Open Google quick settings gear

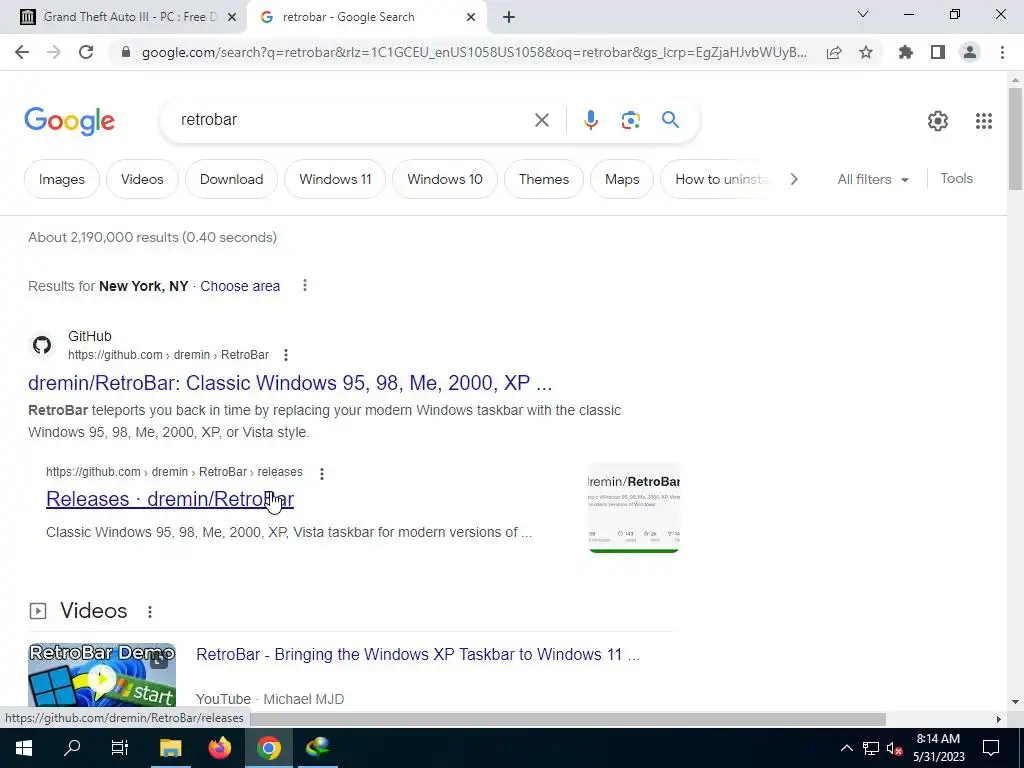(938, 121)
